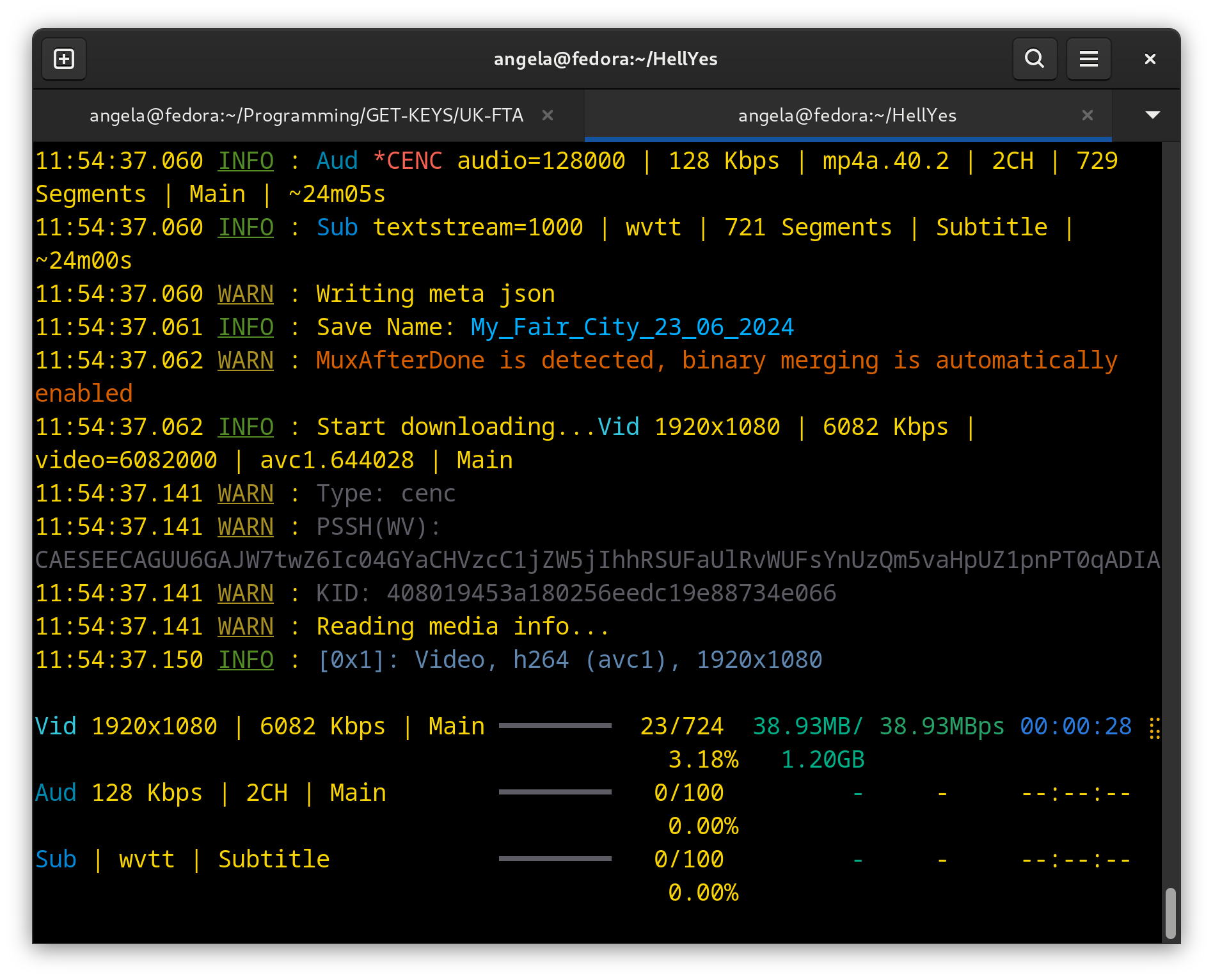The image size is (1213, 980).
Task: Switch to the GET-KEYS/UK-FTA tab
Action: coord(306,115)
